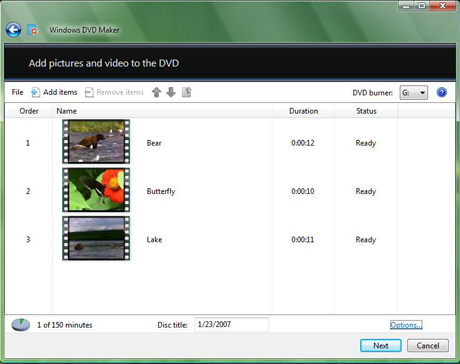Click the disc usage pie chart icon

(21, 325)
